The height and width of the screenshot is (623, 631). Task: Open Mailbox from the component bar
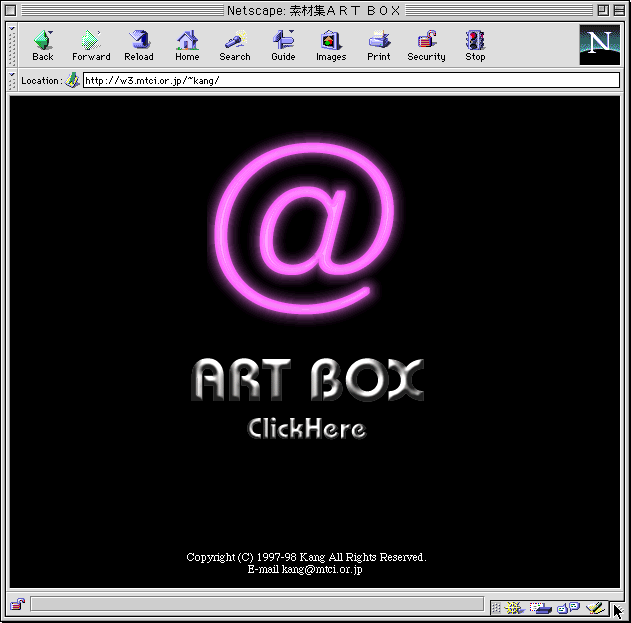coord(540,607)
